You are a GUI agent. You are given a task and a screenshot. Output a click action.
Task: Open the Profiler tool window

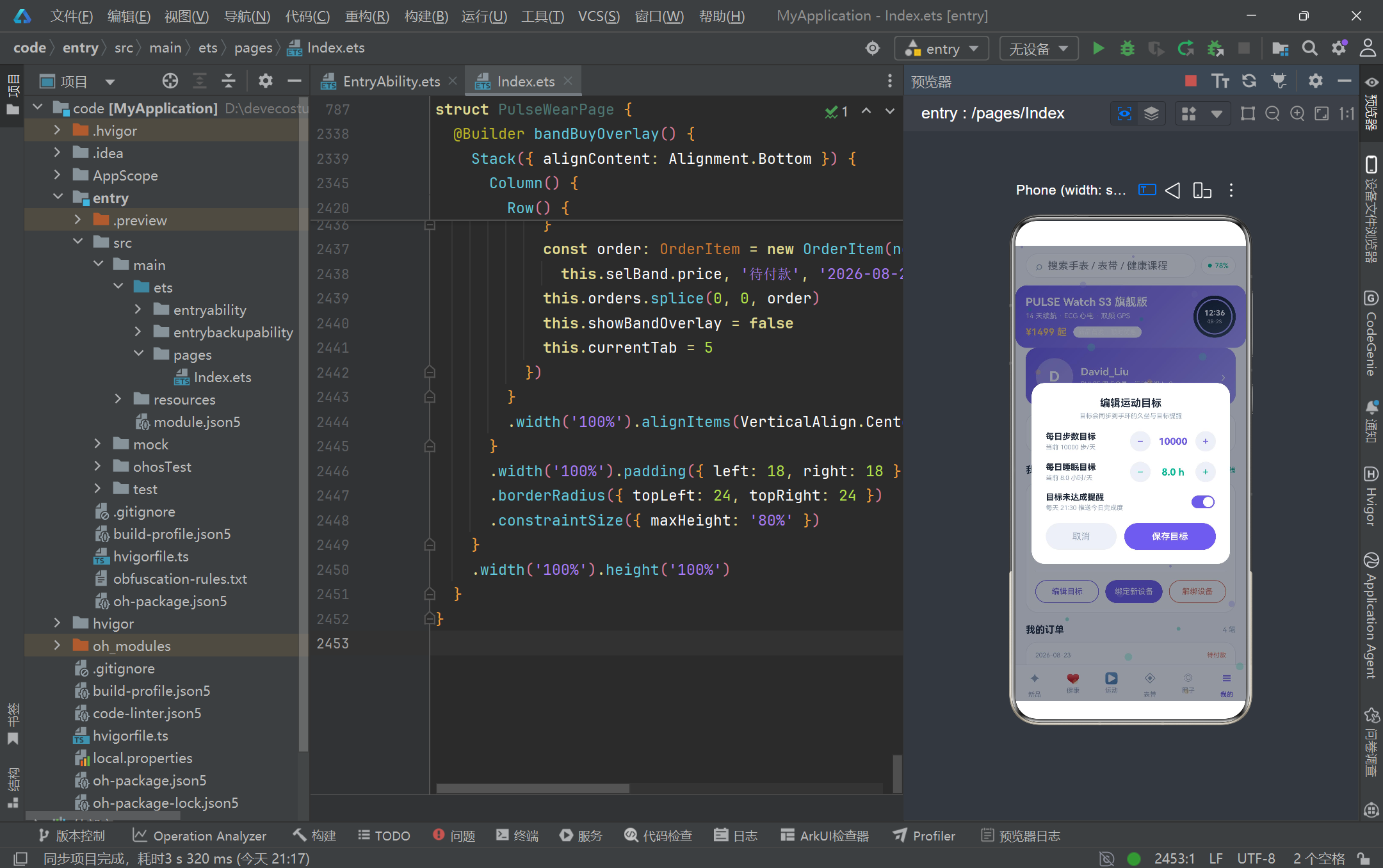[x=924, y=835]
